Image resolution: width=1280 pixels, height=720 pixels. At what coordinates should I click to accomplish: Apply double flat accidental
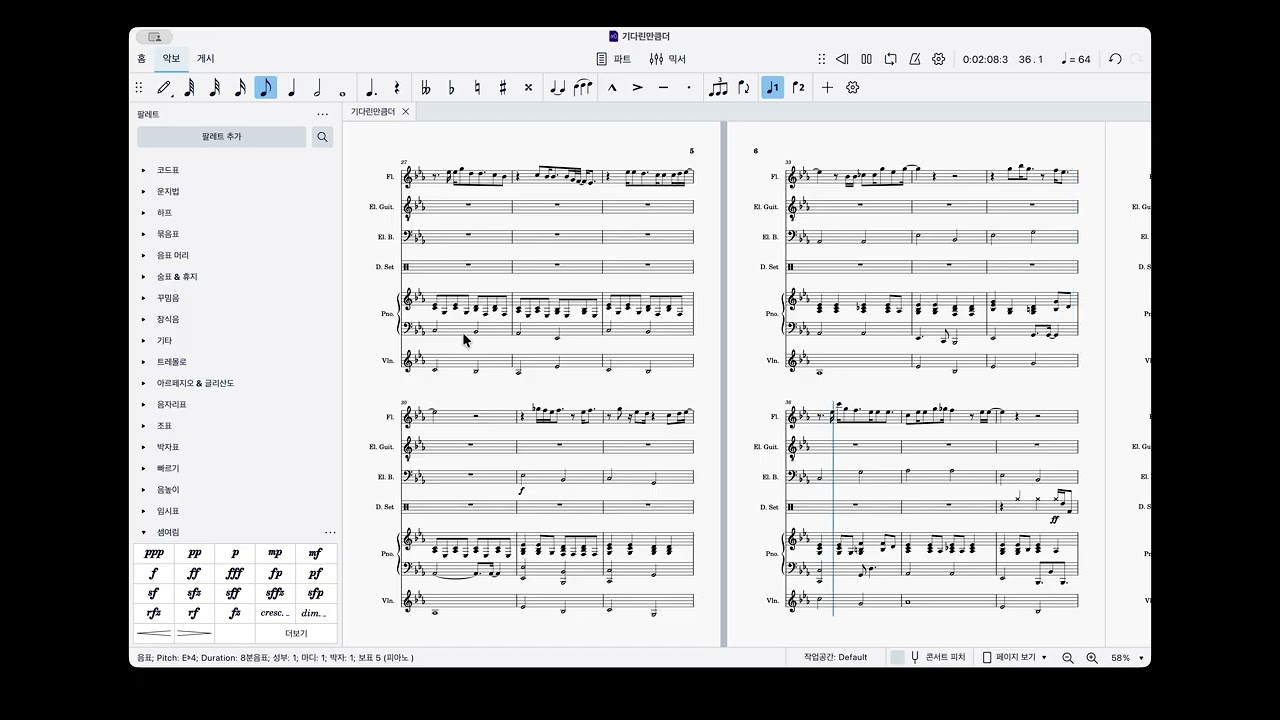(425, 88)
